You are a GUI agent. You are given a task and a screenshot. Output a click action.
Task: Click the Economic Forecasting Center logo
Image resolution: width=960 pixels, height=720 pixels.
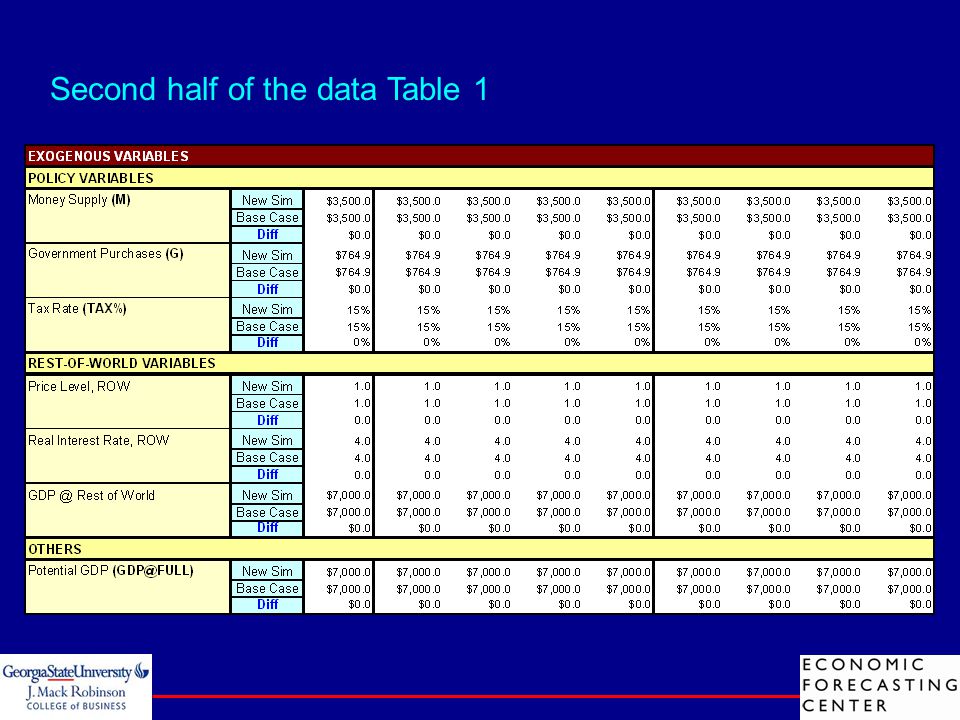coord(880,686)
